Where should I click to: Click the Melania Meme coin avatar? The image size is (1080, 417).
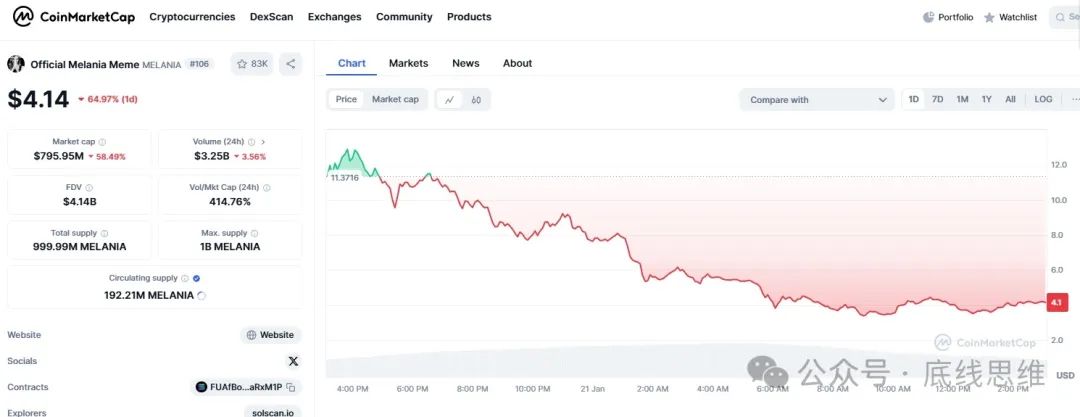[x=16, y=64]
